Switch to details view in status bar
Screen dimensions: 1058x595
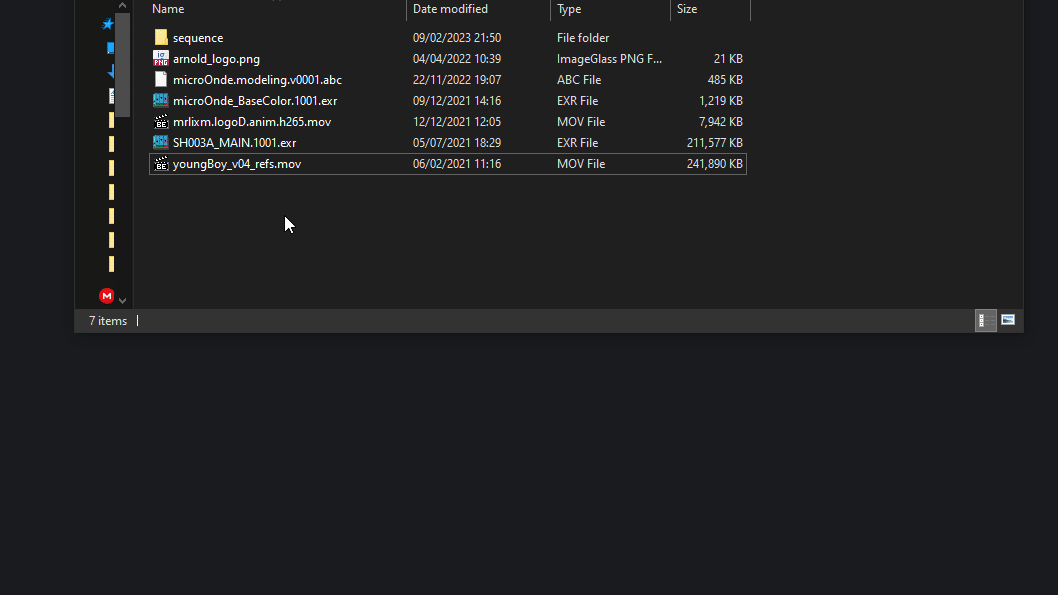tap(986, 320)
